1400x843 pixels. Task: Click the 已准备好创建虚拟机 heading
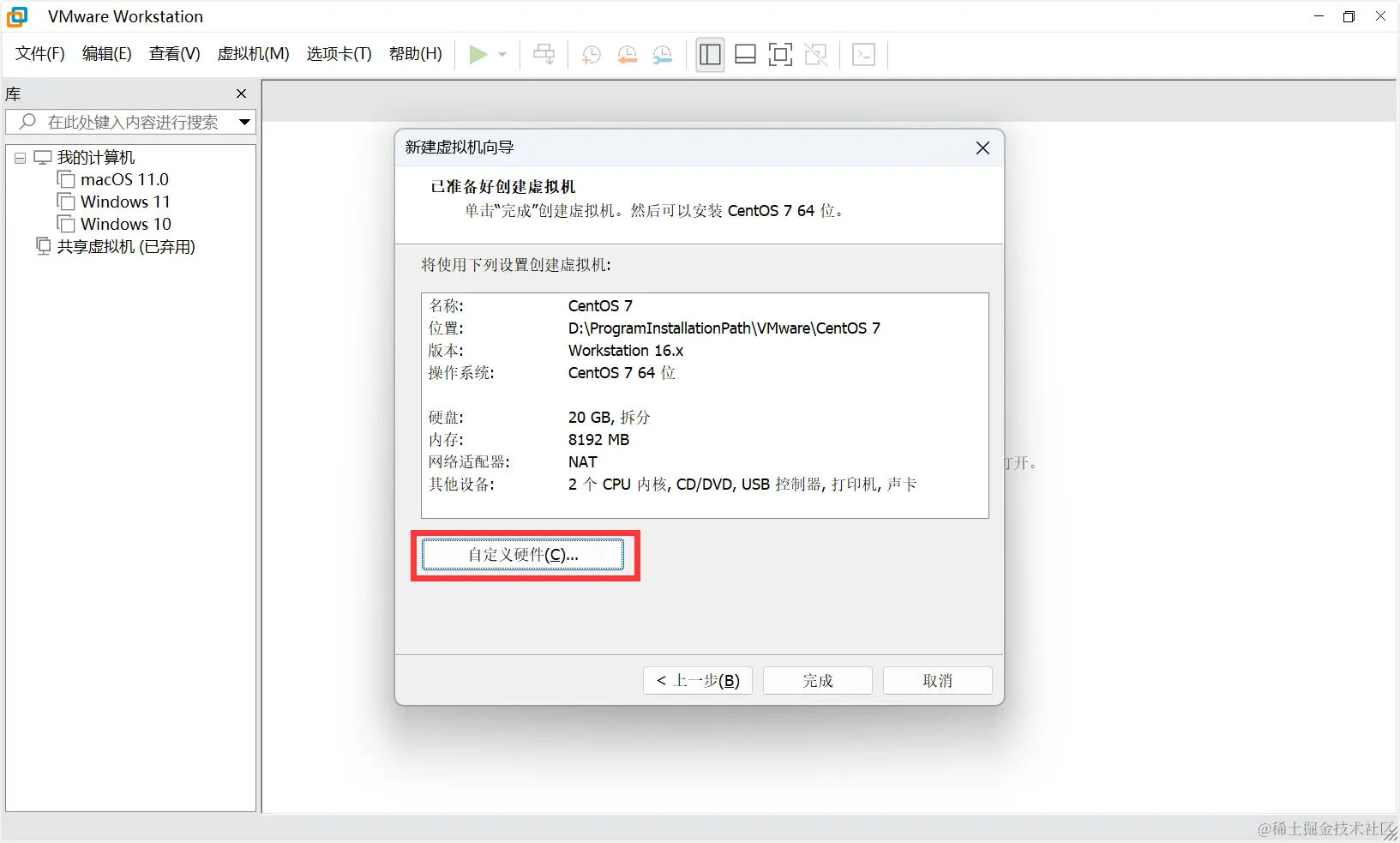pyautogui.click(x=503, y=187)
